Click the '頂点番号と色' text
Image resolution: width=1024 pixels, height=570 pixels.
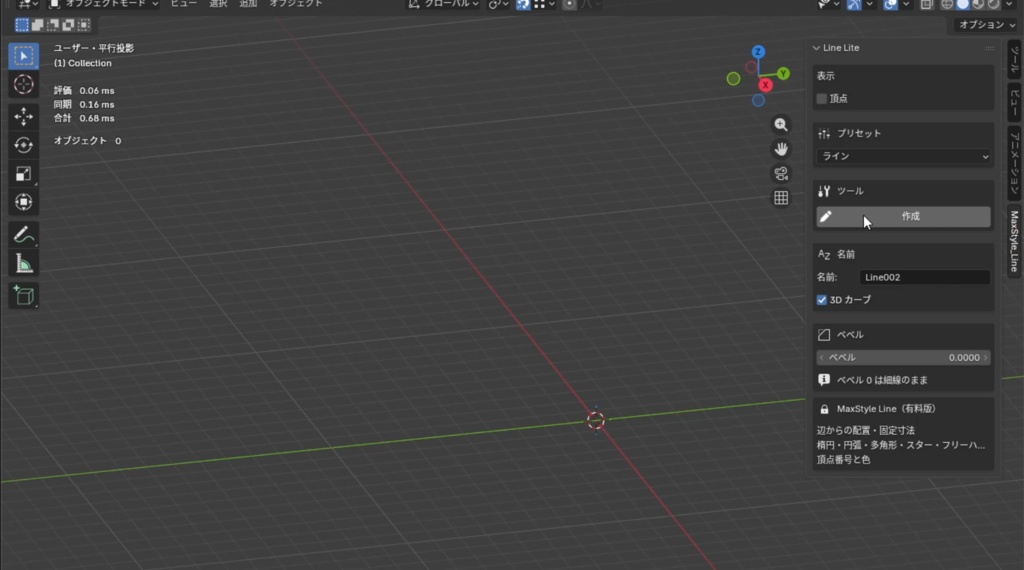[843, 460]
